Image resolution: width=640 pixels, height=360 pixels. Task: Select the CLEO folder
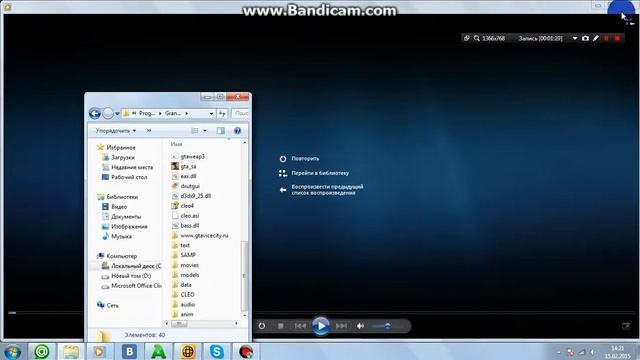point(183,295)
